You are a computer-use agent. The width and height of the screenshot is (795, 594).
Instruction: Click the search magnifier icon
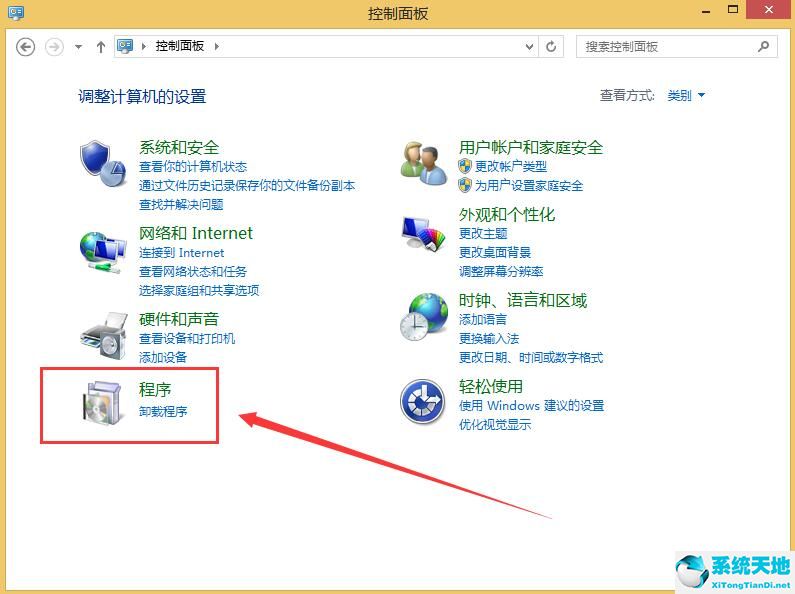tap(763, 47)
